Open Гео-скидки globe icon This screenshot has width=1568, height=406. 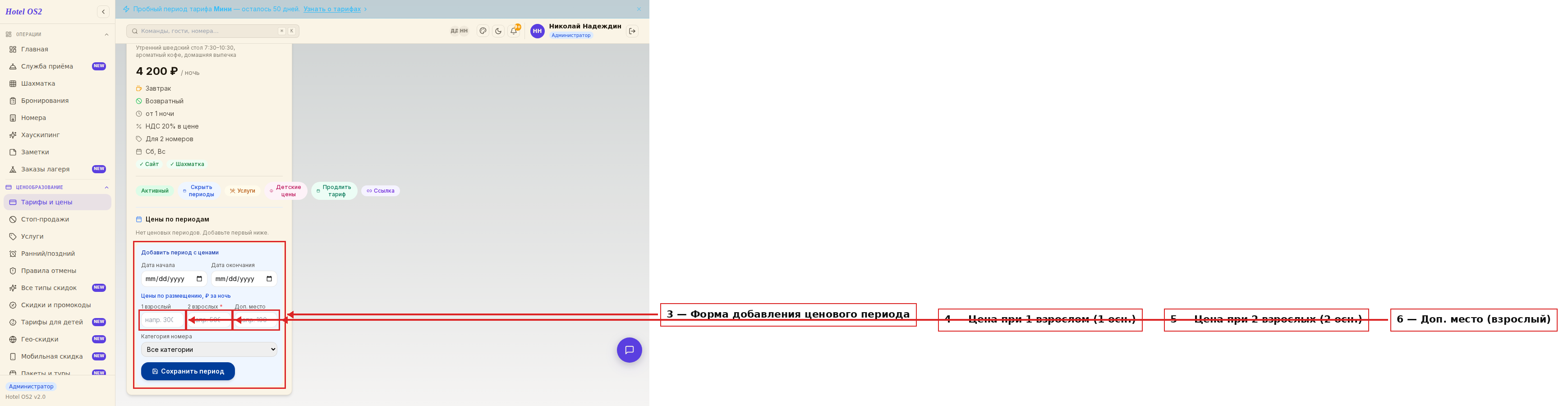tap(13, 339)
